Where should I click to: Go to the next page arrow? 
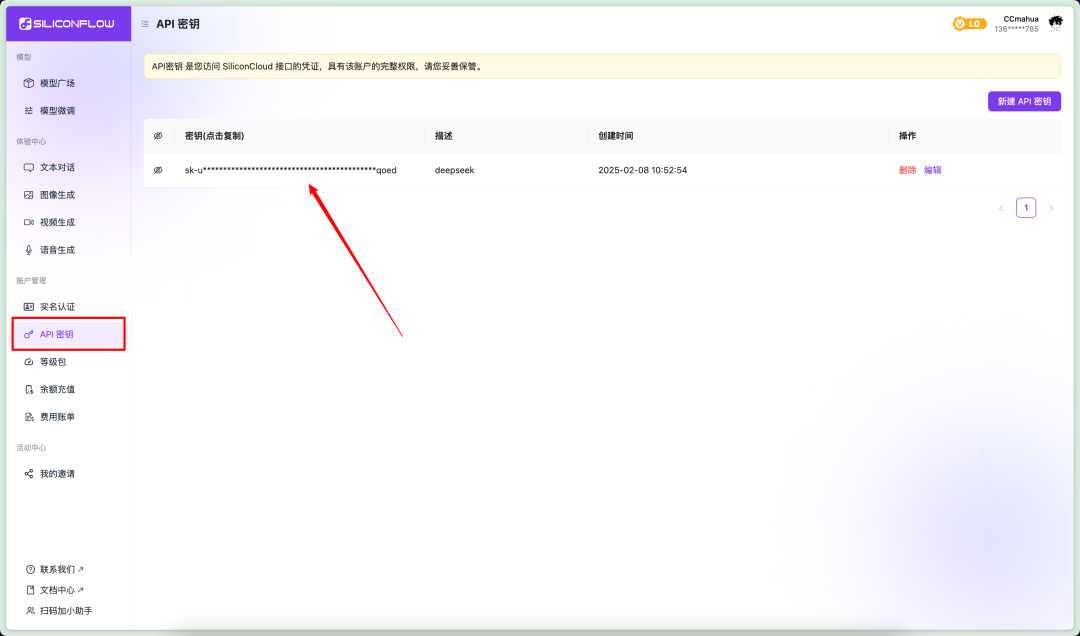click(1051, 208)
